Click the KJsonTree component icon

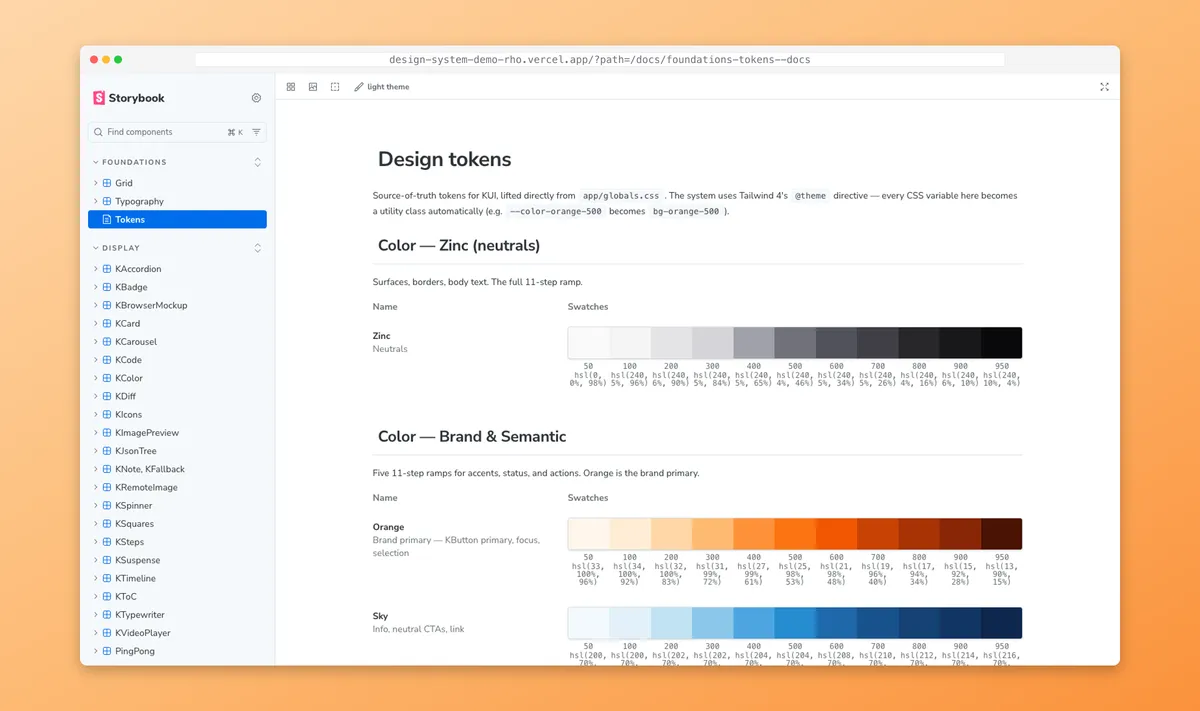point(107,451)
